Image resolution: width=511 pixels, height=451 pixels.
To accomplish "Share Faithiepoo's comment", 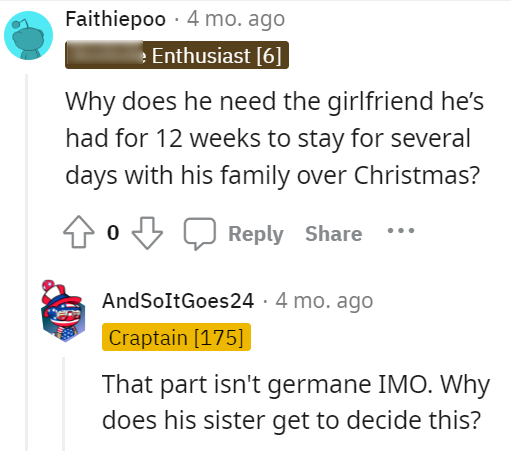I will click(x=334, y=233).
